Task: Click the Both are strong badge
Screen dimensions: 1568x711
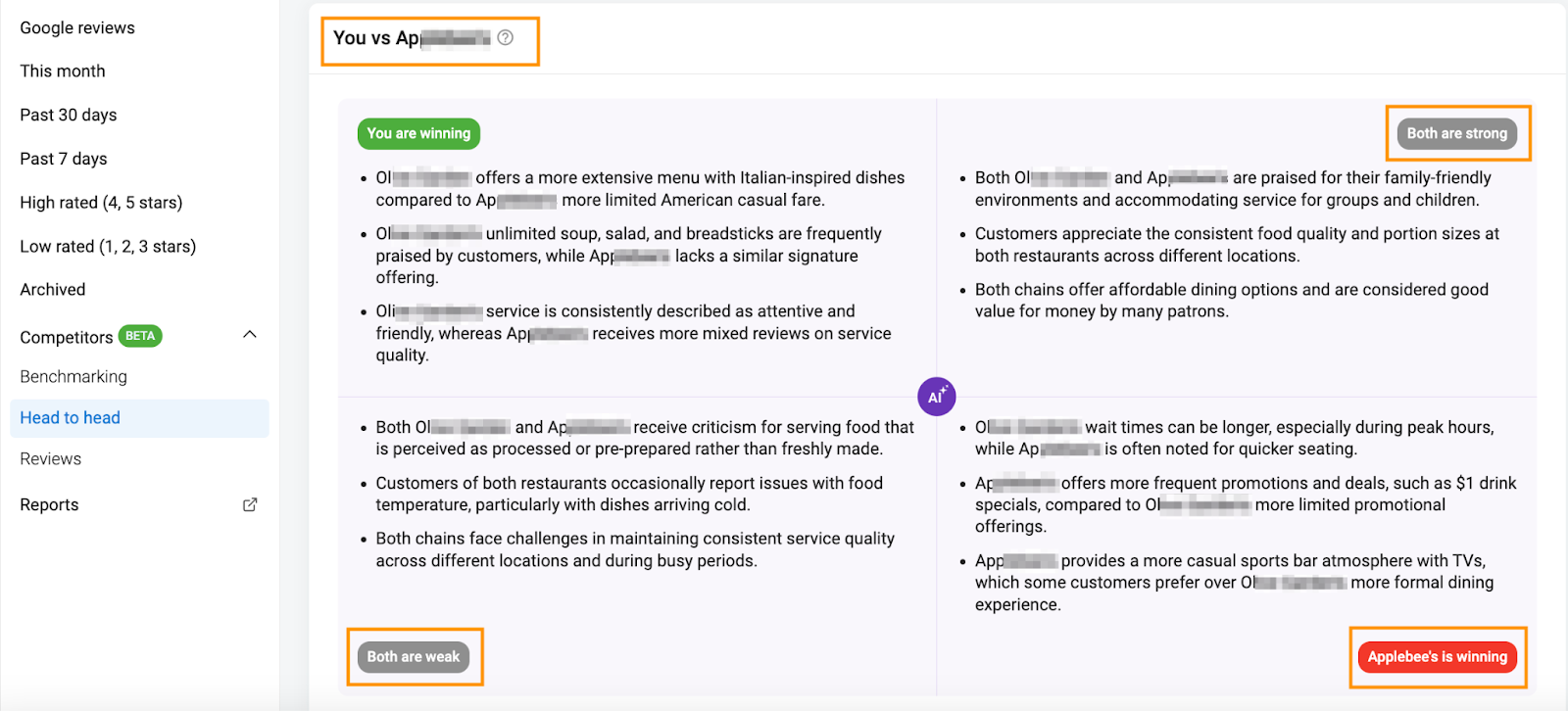Action: pyautogui.click(x=1457, y=133)
